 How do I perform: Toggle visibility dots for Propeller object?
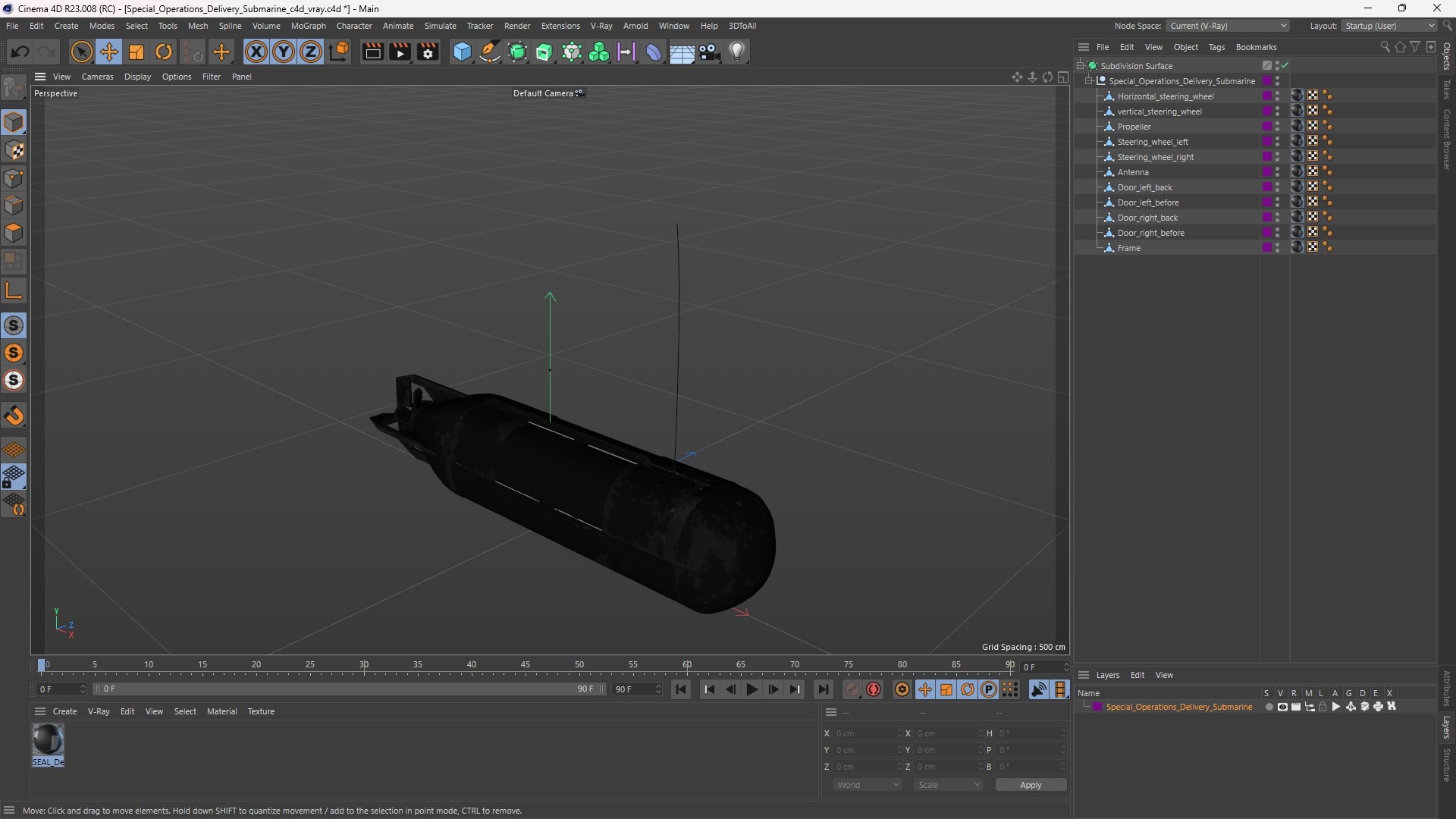tap(1277, 127)
